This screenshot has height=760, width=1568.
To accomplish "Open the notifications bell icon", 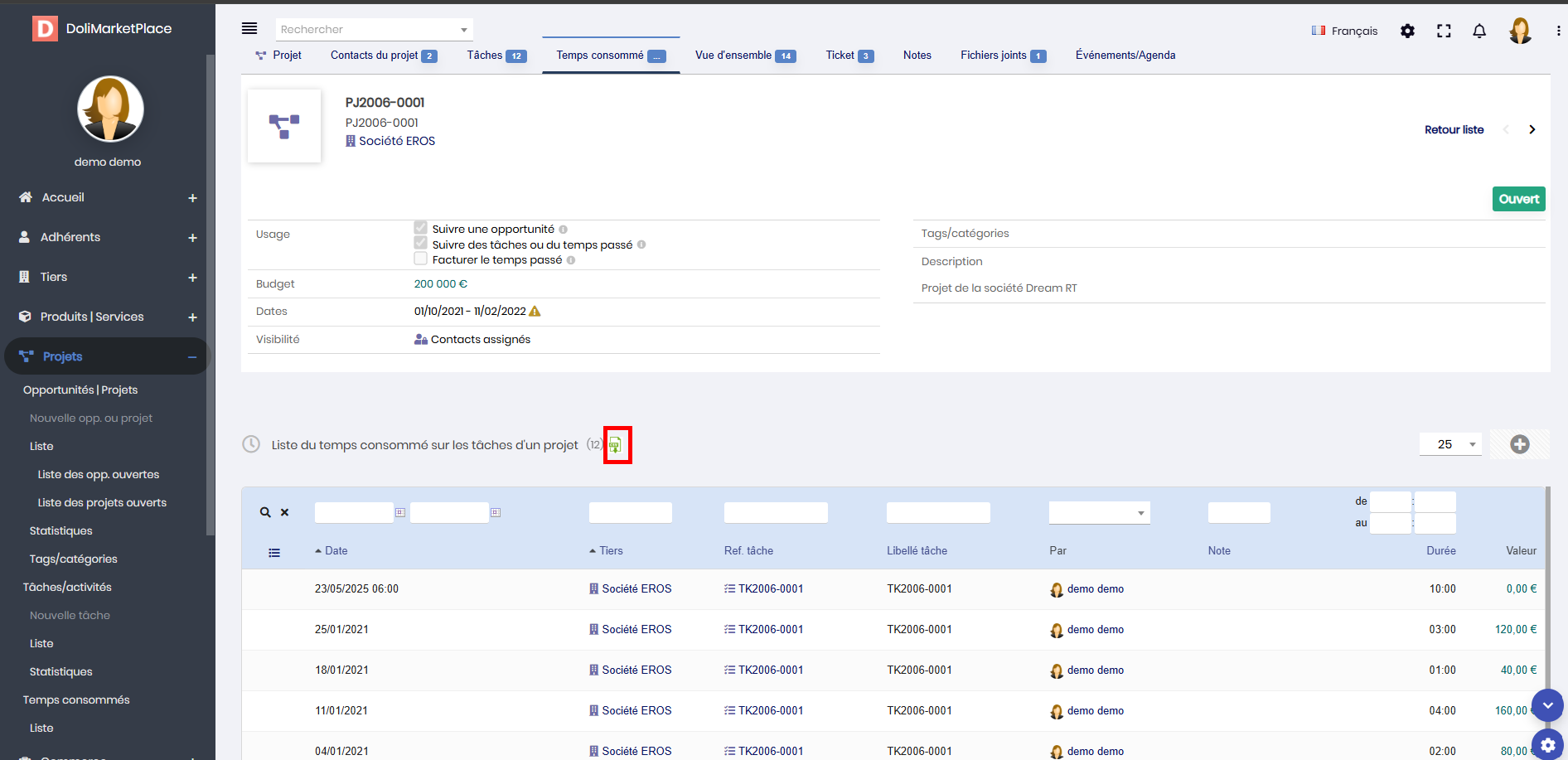I will tap(1478, 31).
